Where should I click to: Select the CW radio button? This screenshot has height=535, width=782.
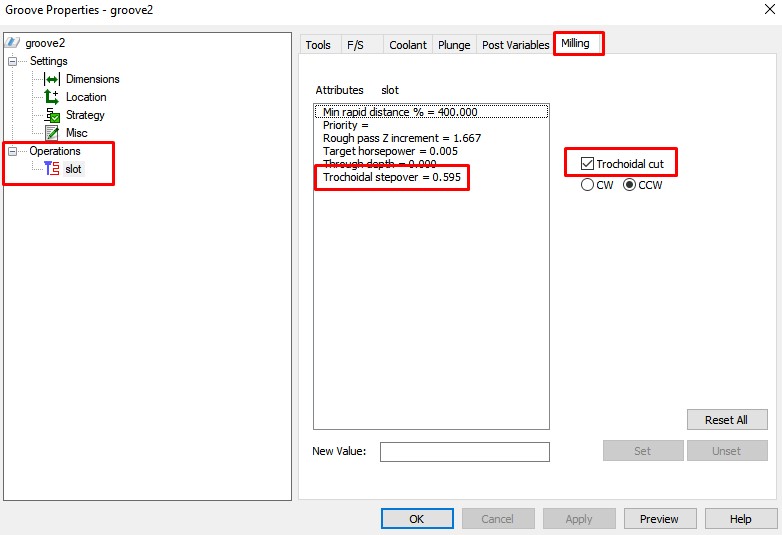tap(587, 185)
